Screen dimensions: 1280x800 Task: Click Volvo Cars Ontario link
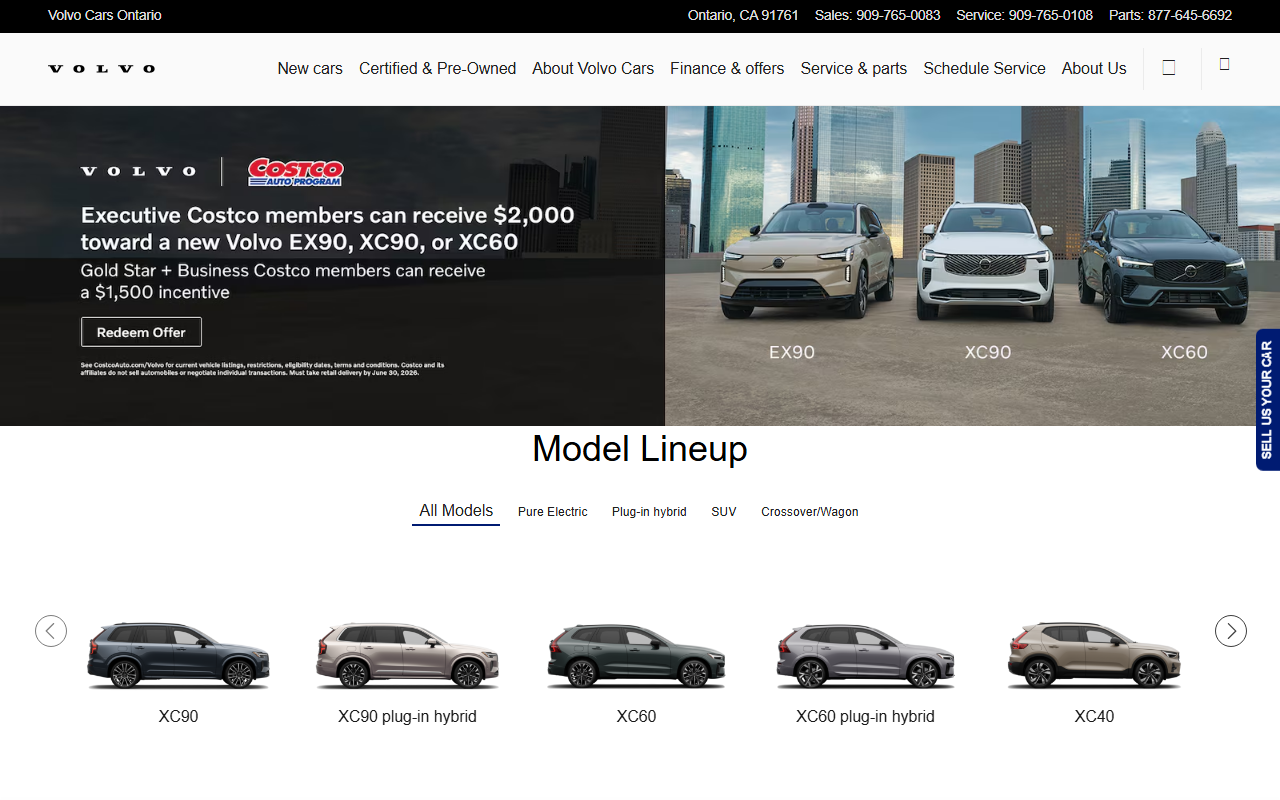pos(105,15)
